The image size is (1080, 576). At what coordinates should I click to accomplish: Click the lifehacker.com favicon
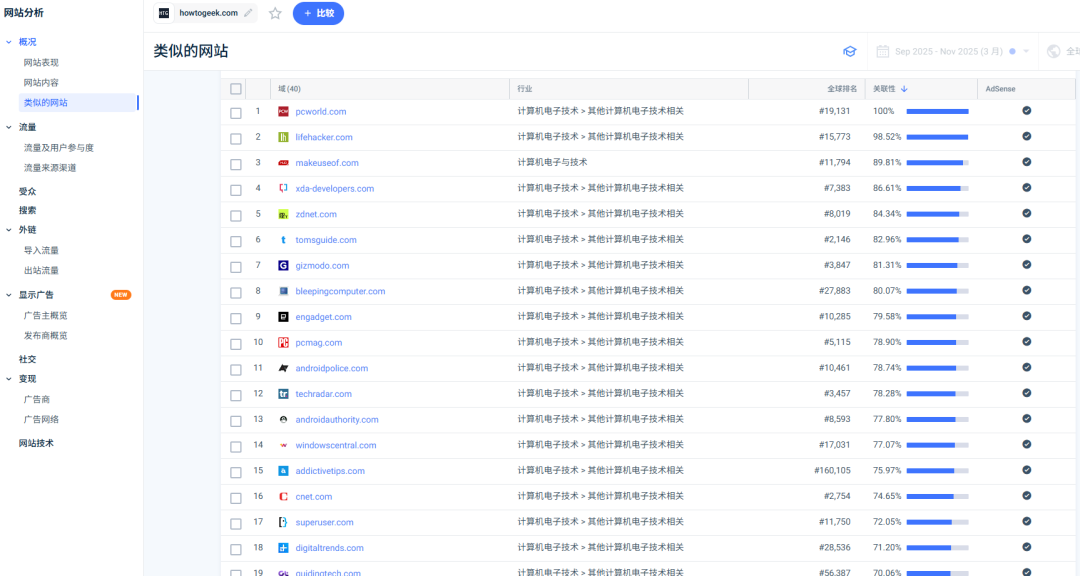pyautogui.click(x=283, y=137)
